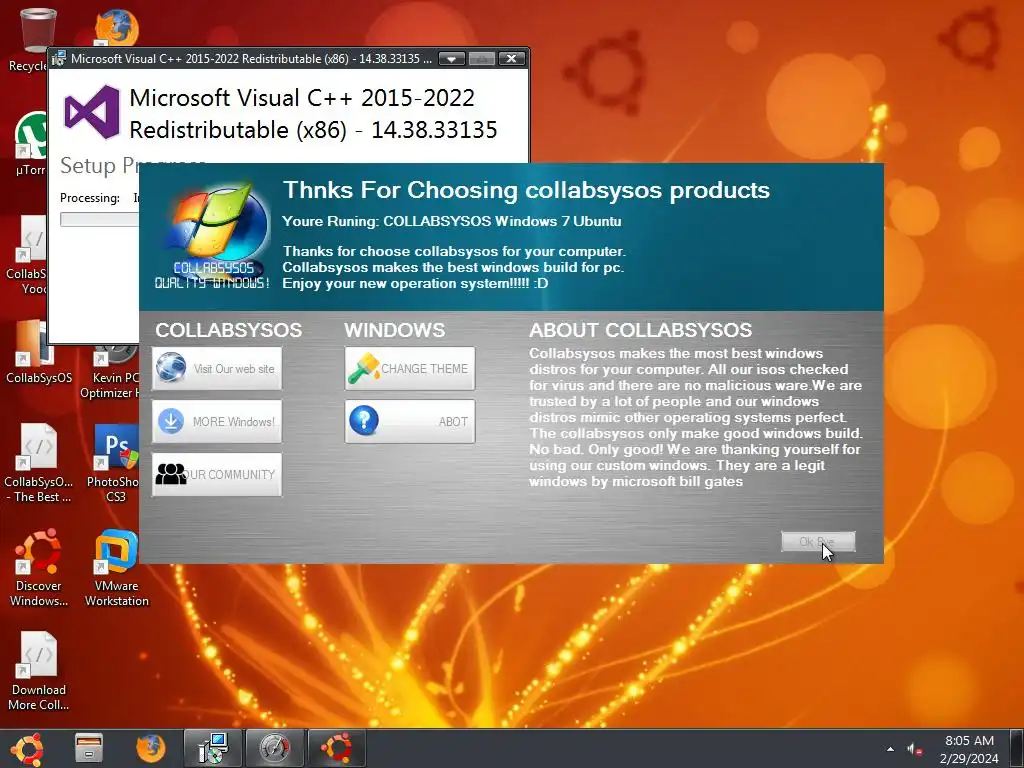Launch the µTorrent desktop shortcut
The height and width of the screenshot is (768, 1024).
tap(30, 144)
